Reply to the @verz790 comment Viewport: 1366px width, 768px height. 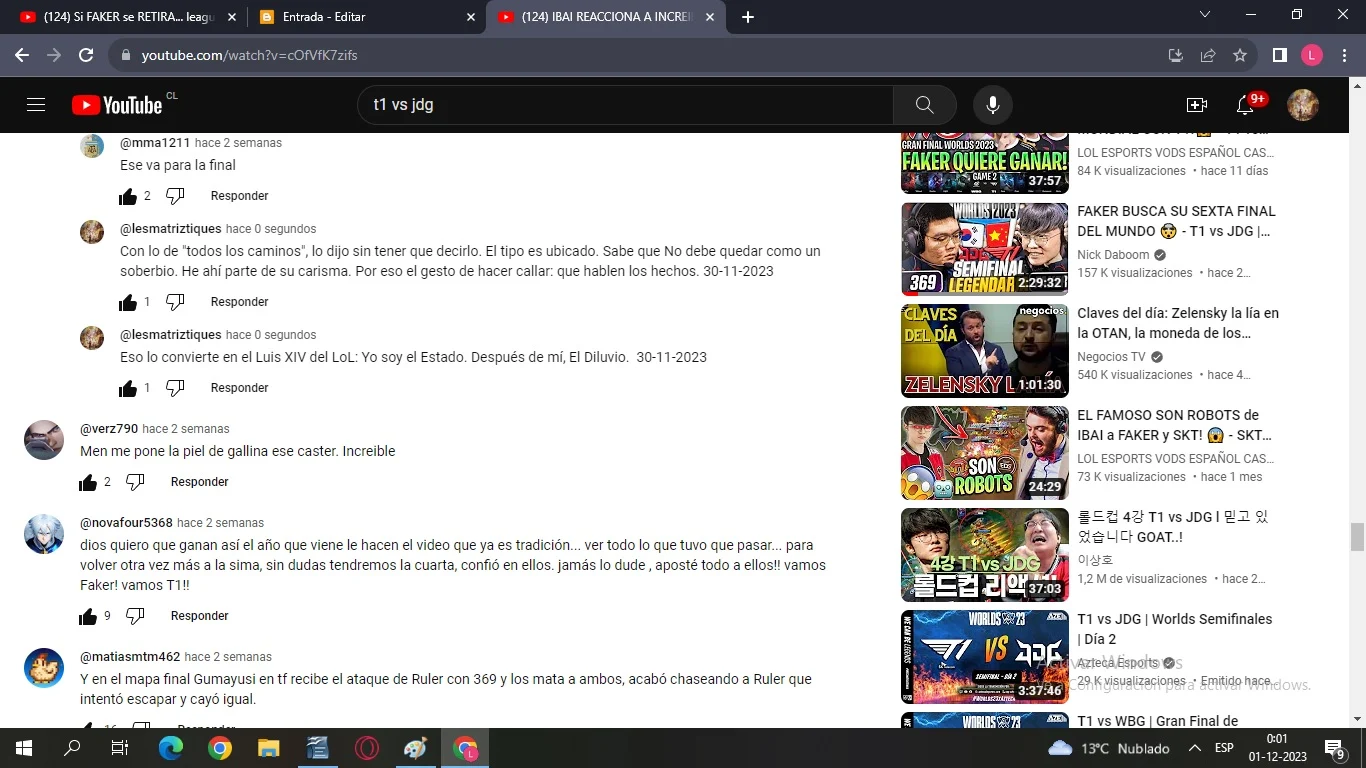point(199,482)
